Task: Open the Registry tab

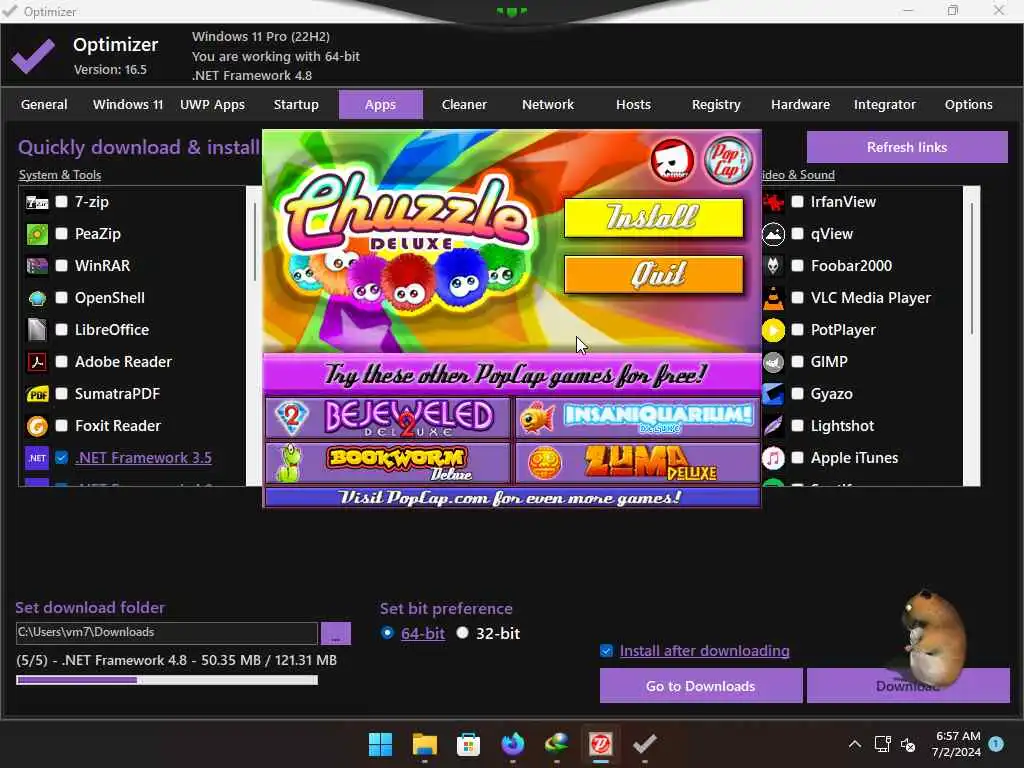Action: [x=716, y=104]
